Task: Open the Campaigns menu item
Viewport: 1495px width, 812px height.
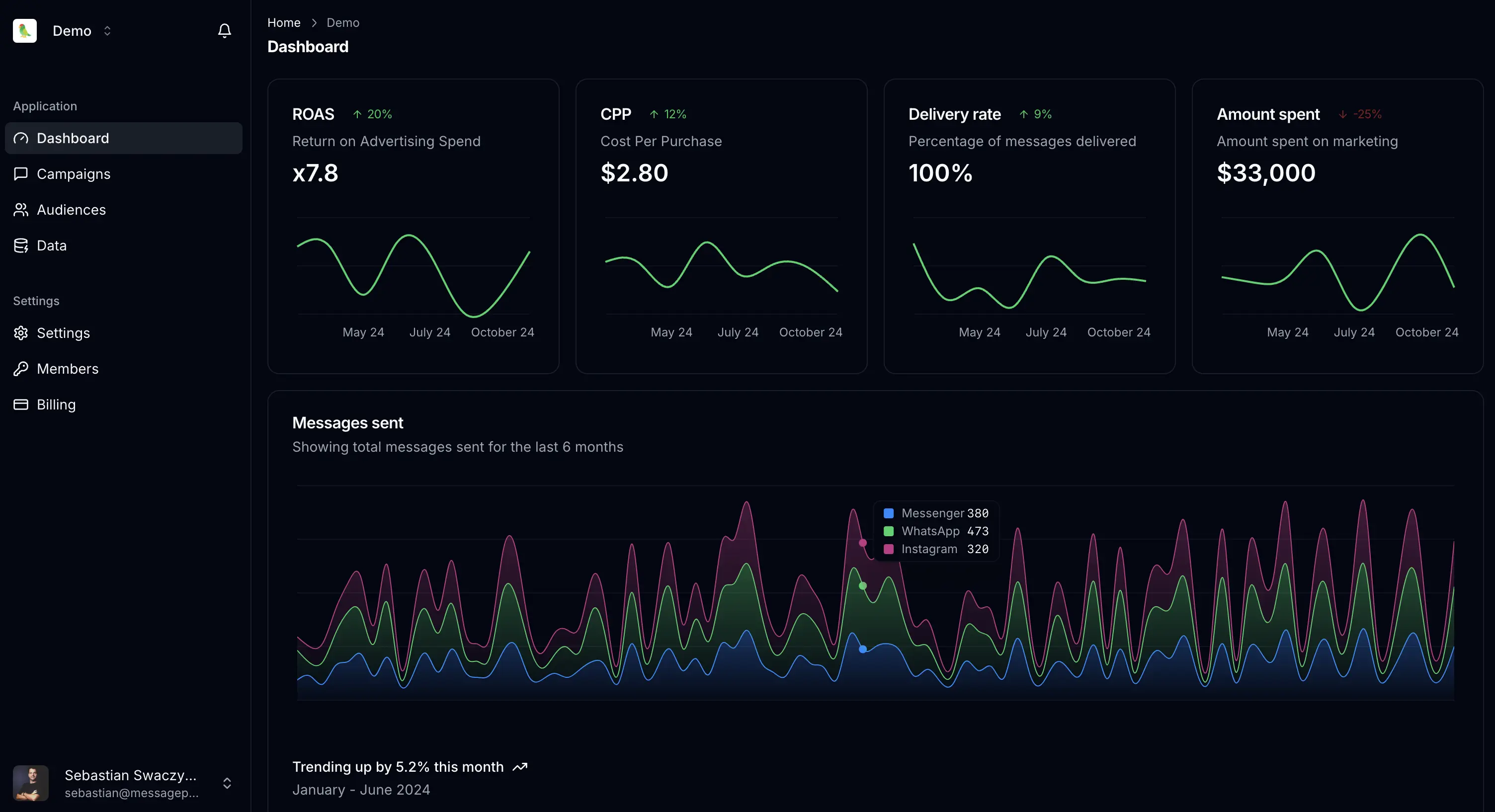Action: (x=73, y=173)
